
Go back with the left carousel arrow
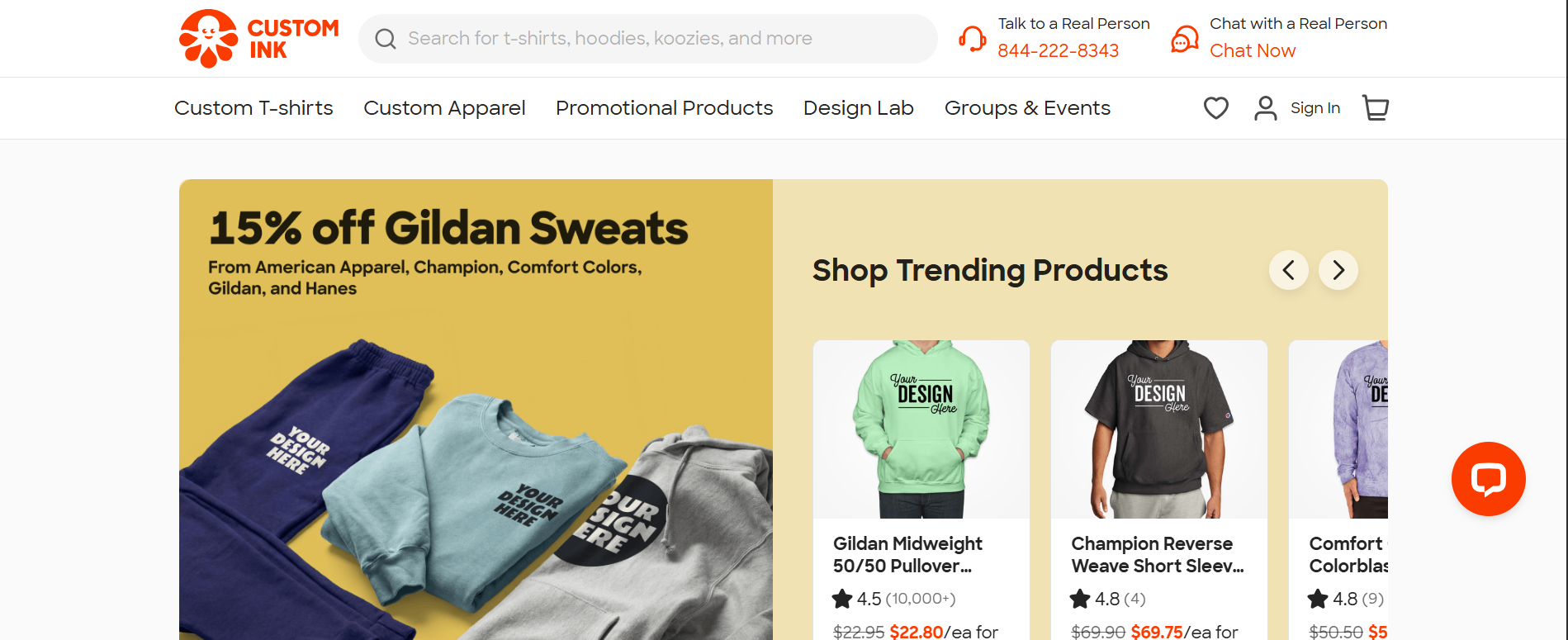coord(1288,270)
